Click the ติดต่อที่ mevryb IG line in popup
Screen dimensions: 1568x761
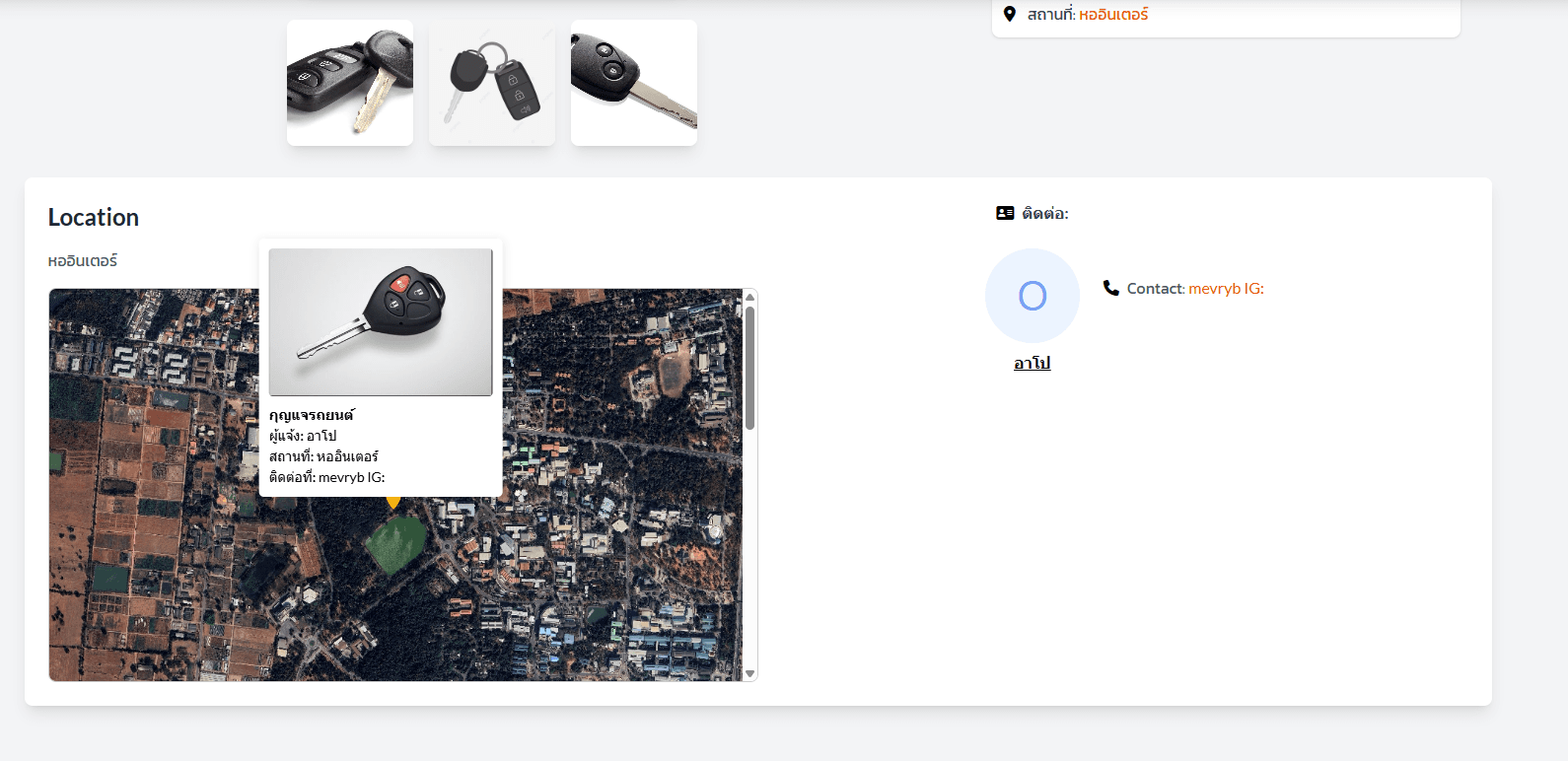tap(326, 477)
